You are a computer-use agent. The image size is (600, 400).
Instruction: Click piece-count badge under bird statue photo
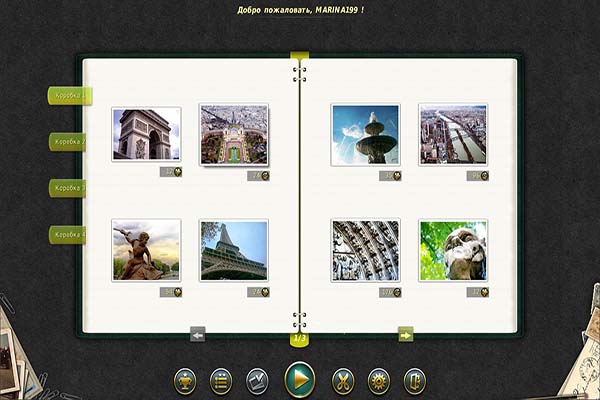click(x=171, y=292)
